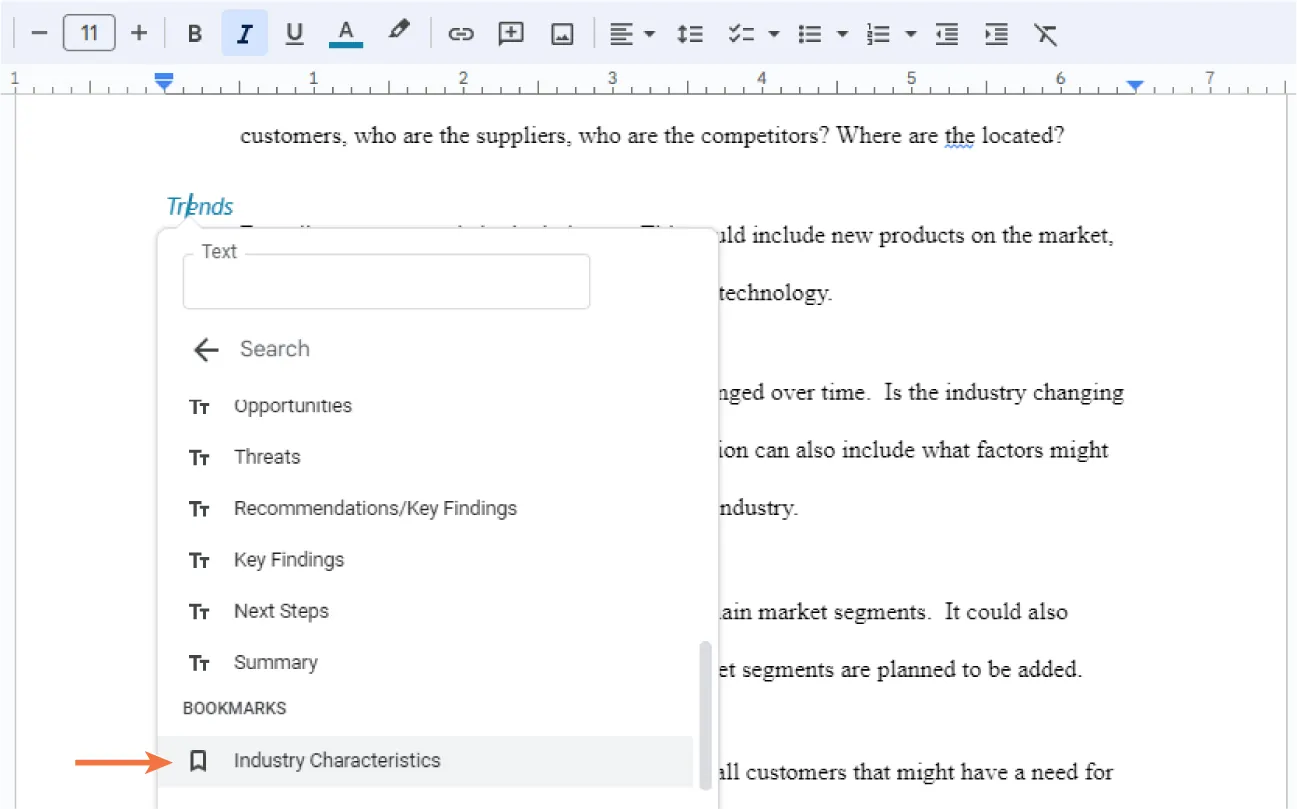Go back from search using the arrow
Viewport: 1297px width, 809px height.
tap(205, 349)
